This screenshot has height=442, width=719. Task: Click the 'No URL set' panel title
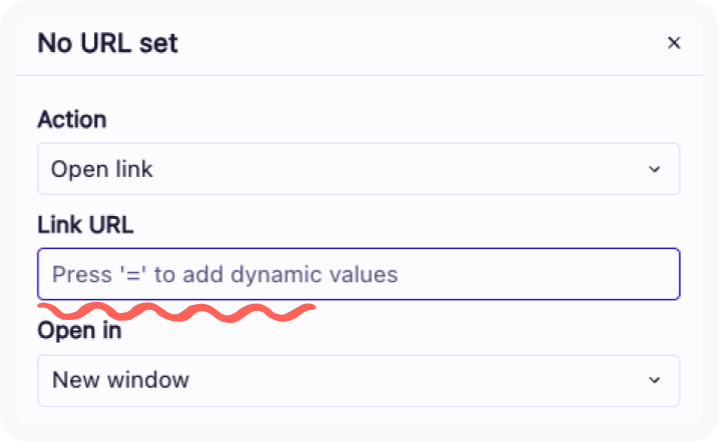pyautogui.click(x=108, y=43)
